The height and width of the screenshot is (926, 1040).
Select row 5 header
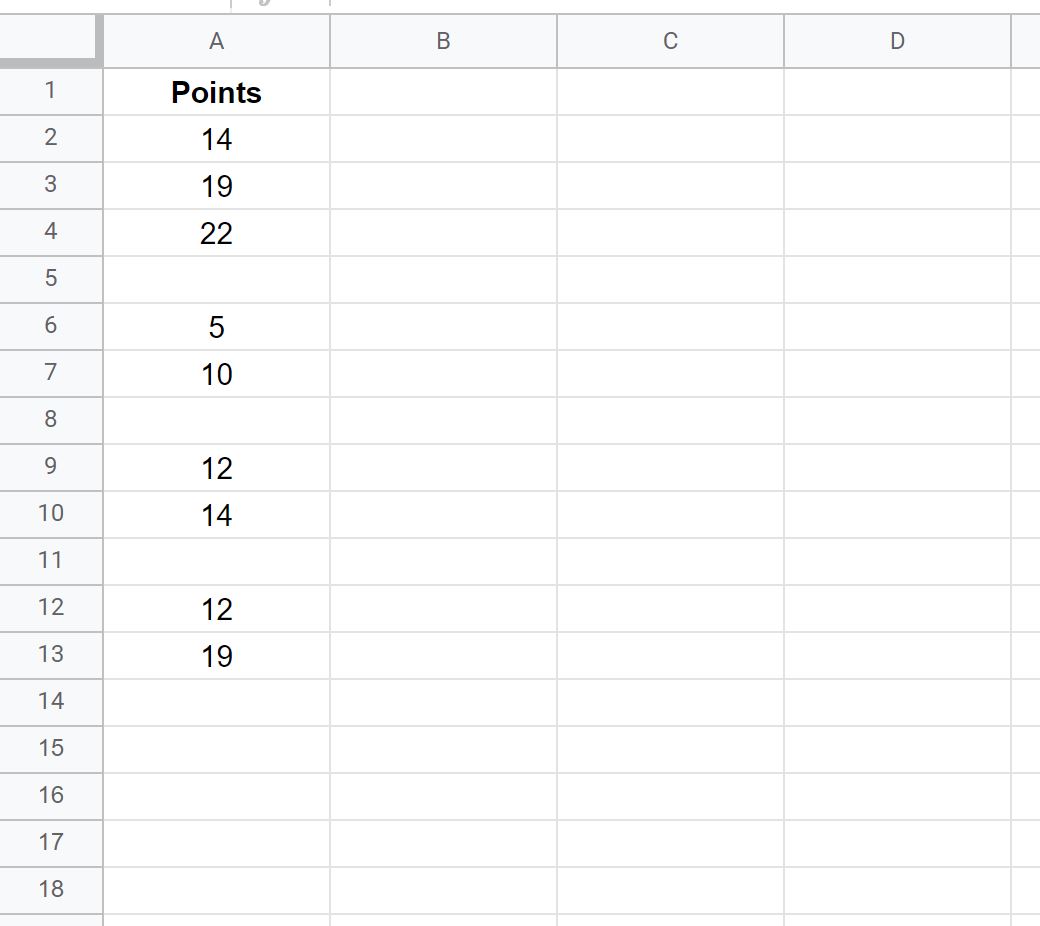50,279
